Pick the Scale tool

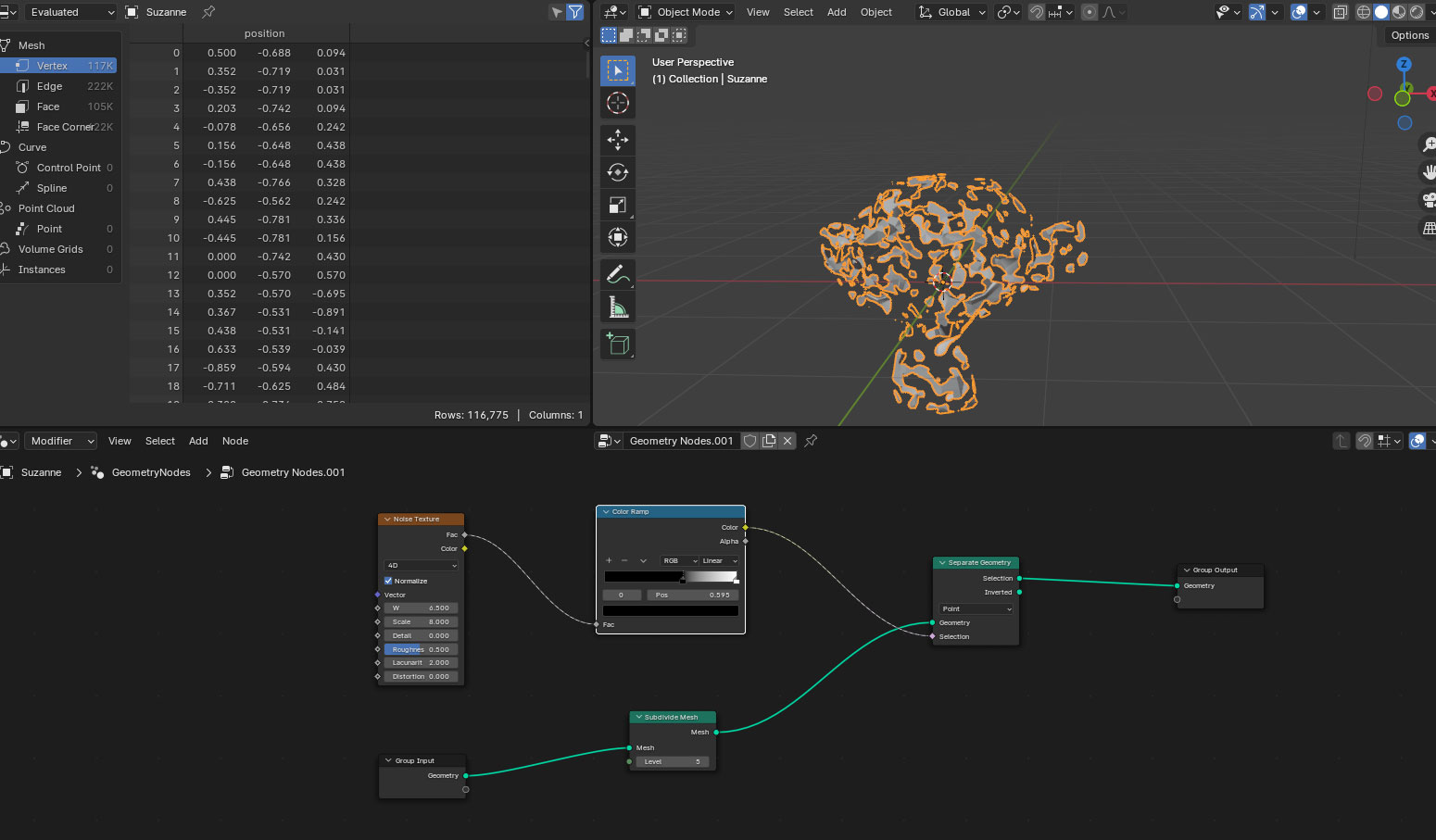click(618, 205)
